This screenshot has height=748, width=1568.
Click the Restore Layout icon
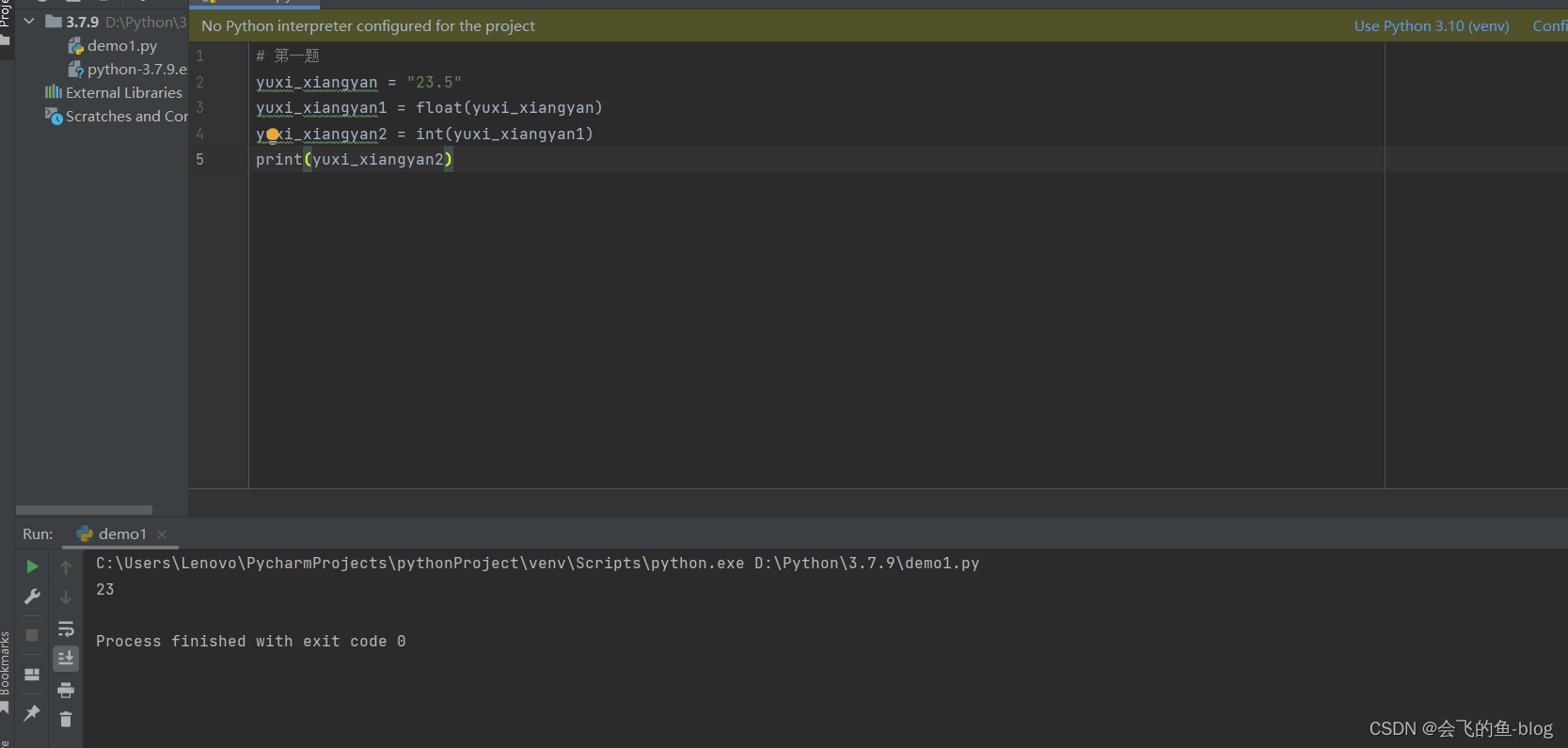pyautogui.click(x=32, y=675)
